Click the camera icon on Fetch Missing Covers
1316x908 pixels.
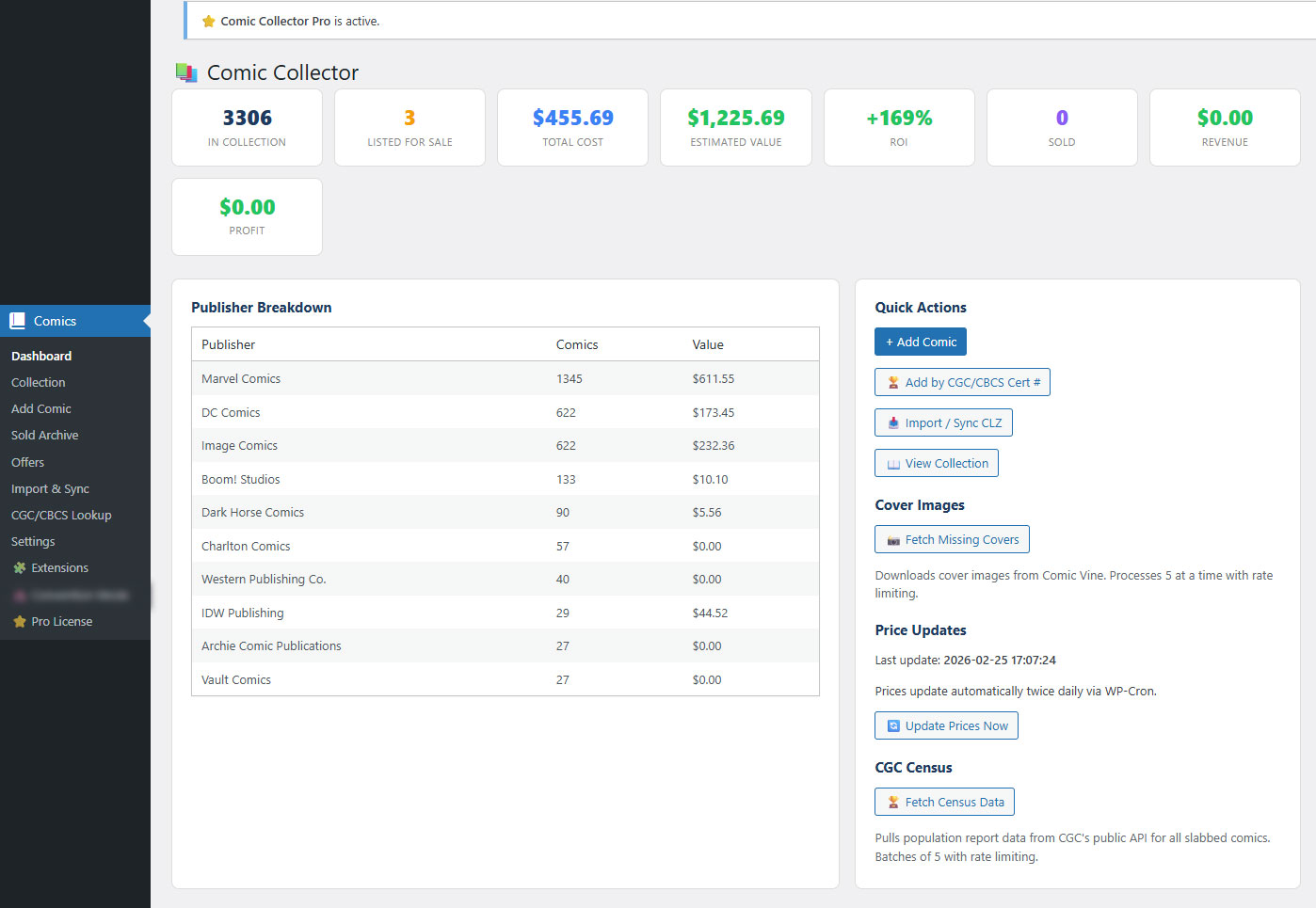point(893,540)
